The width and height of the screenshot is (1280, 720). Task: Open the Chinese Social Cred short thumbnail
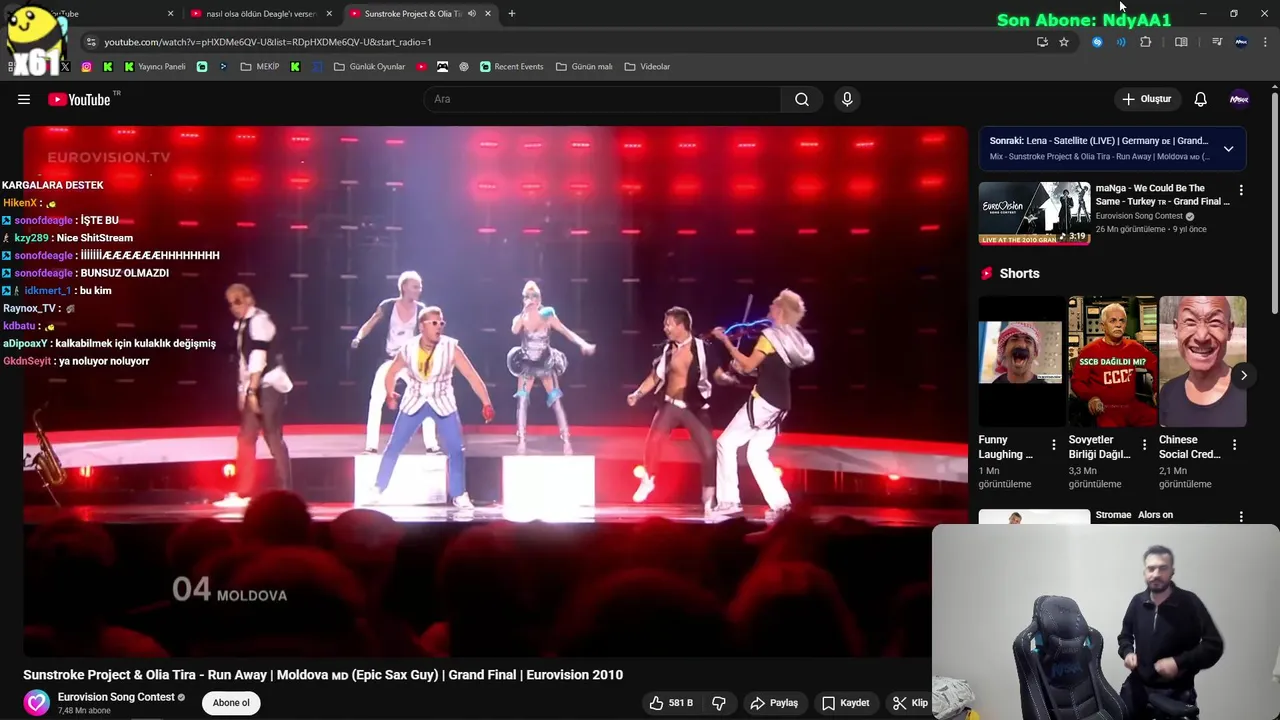pos(1202,361)
